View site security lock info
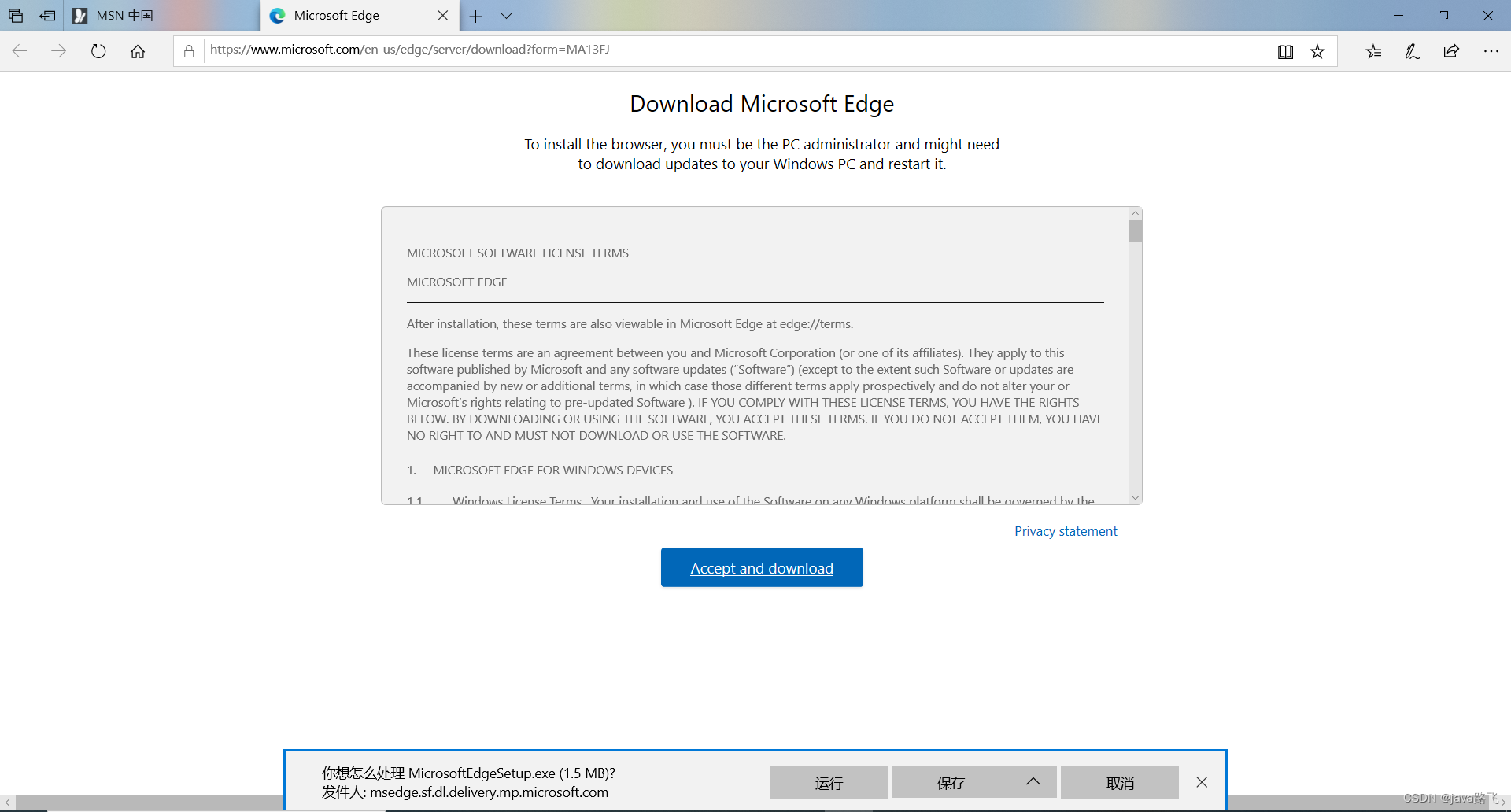 pos(189,51)
